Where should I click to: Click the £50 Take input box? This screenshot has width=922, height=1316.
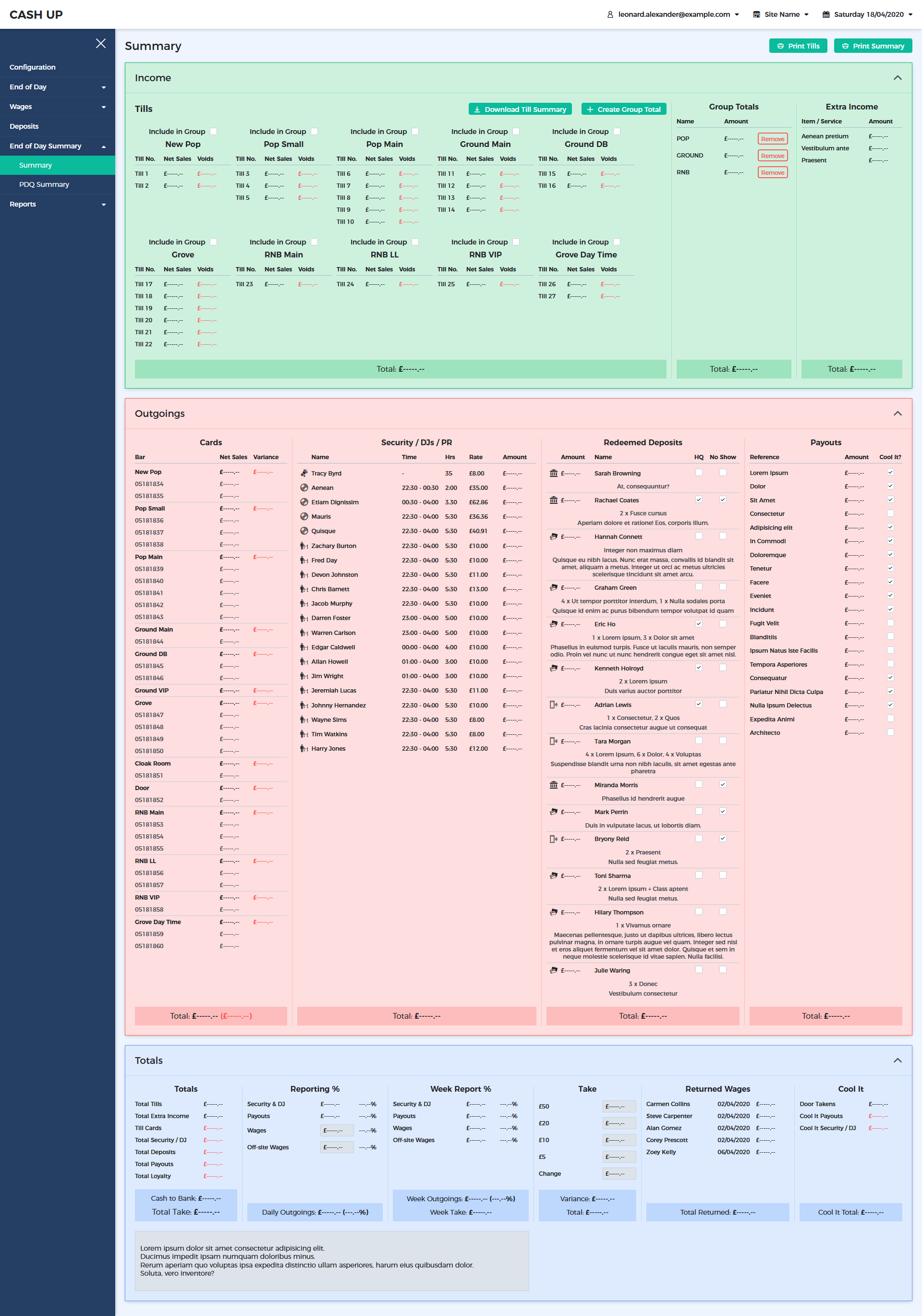pos(619,1106)
